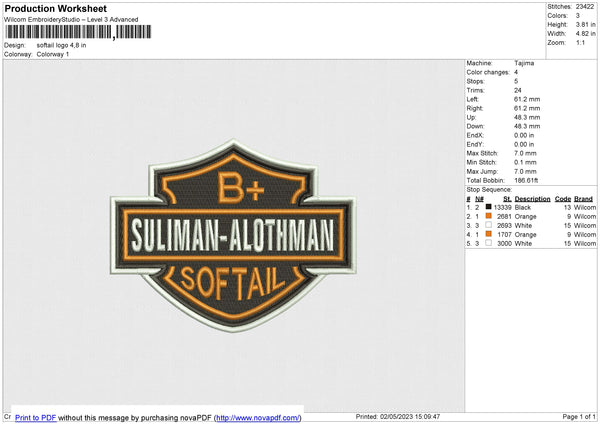Click the 'Description' column header

[x=532, y=199]
